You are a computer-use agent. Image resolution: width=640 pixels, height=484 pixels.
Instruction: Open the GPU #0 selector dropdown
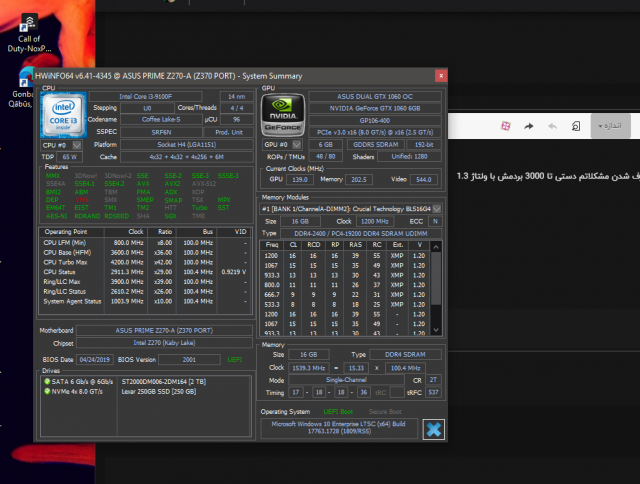click(282, 144)
